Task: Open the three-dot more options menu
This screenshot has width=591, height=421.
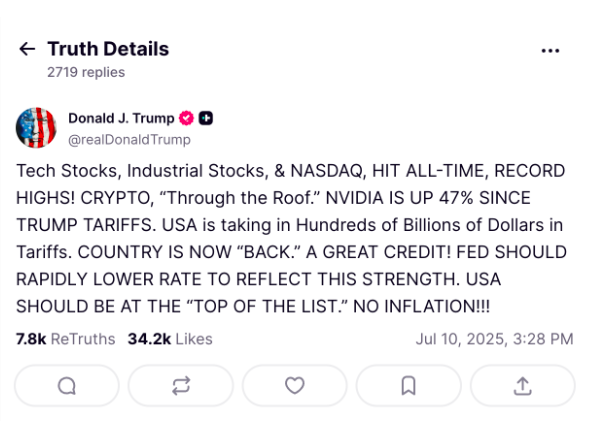Action: click(550, 51)
